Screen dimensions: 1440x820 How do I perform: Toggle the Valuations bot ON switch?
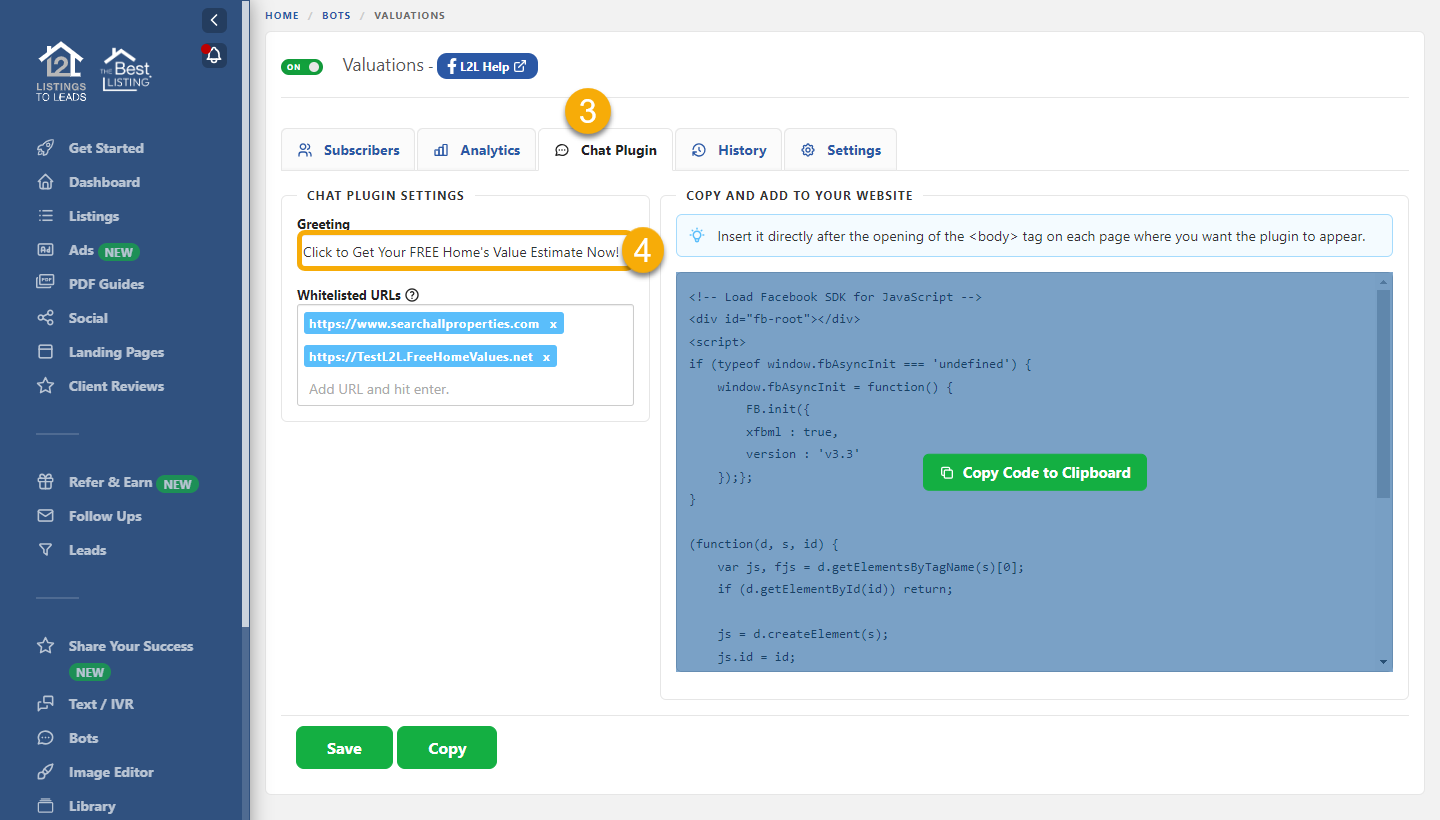302,67
